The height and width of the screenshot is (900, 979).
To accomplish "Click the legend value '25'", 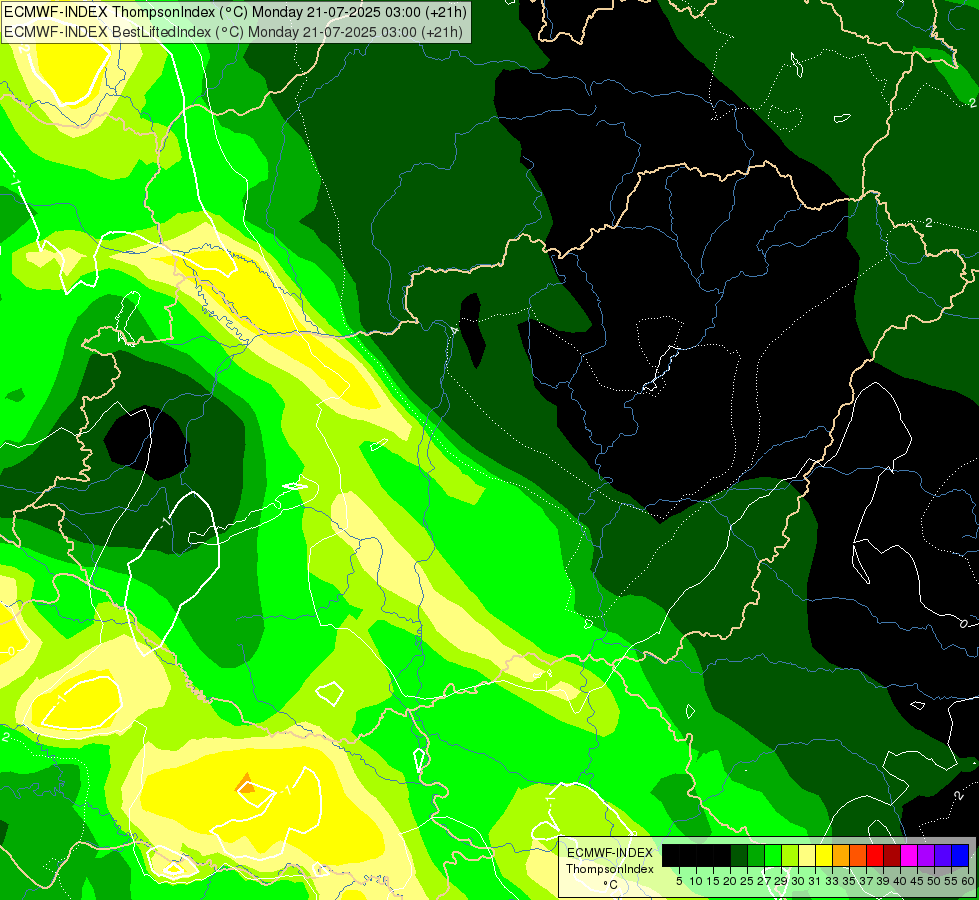I will tap(747, 881).
